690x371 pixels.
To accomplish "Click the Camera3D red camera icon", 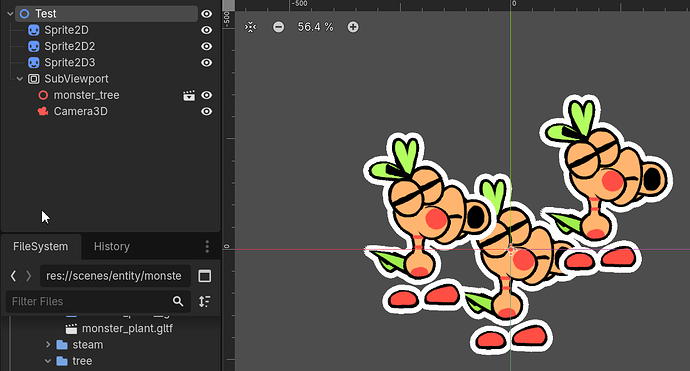I will click(x=43, y=111).
